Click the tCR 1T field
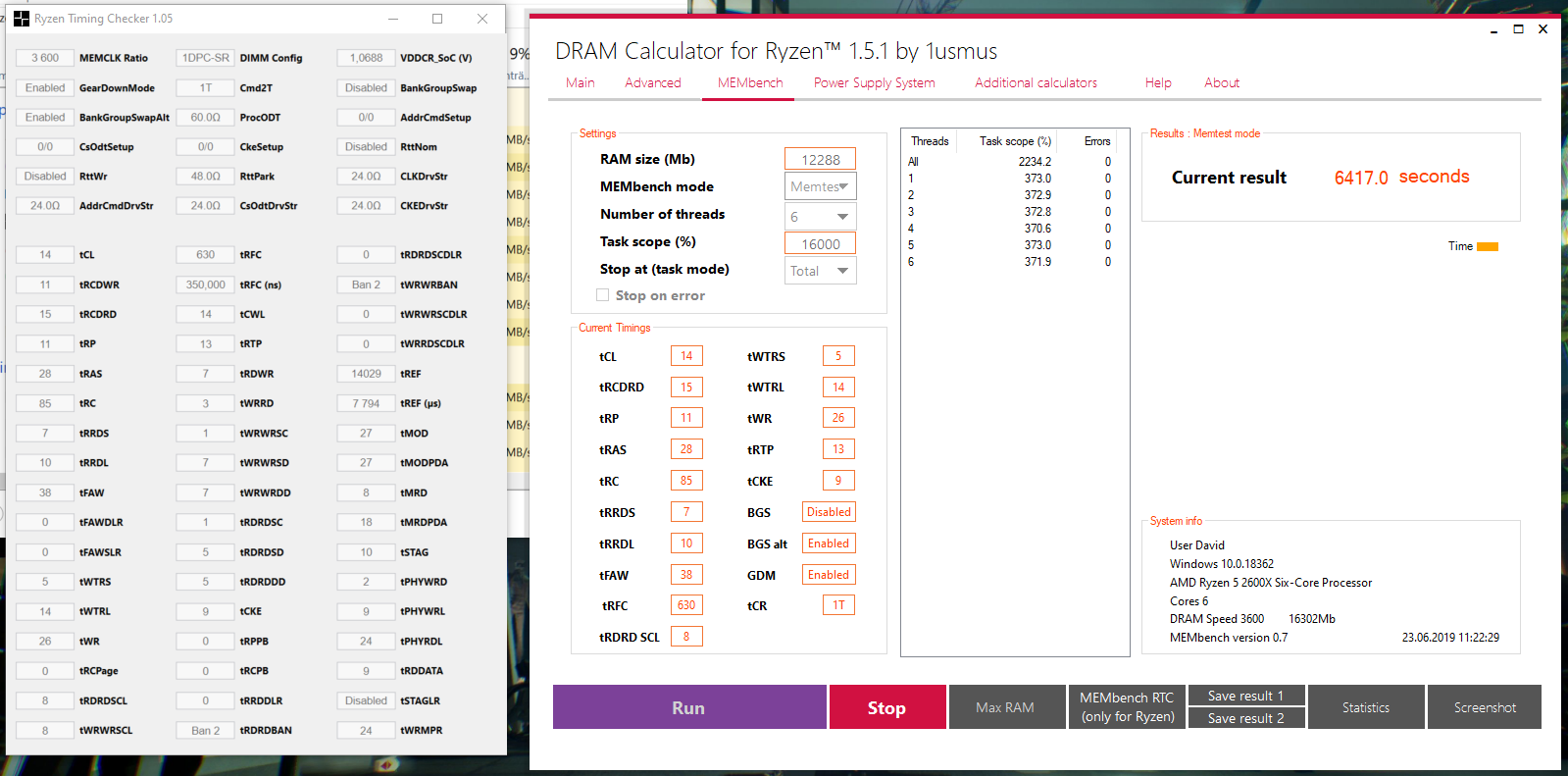The height and width of the screenshot is (776, 1568). (838, 605)
